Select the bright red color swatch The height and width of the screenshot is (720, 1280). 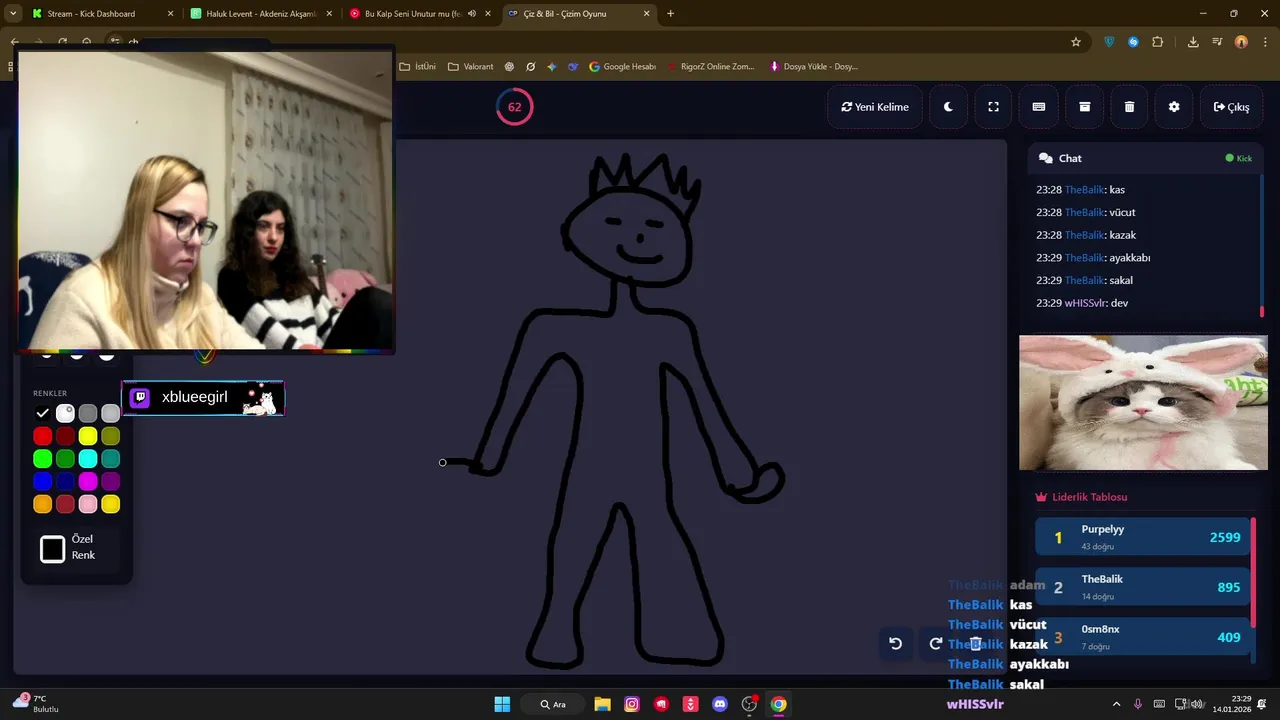click(42, 436)
